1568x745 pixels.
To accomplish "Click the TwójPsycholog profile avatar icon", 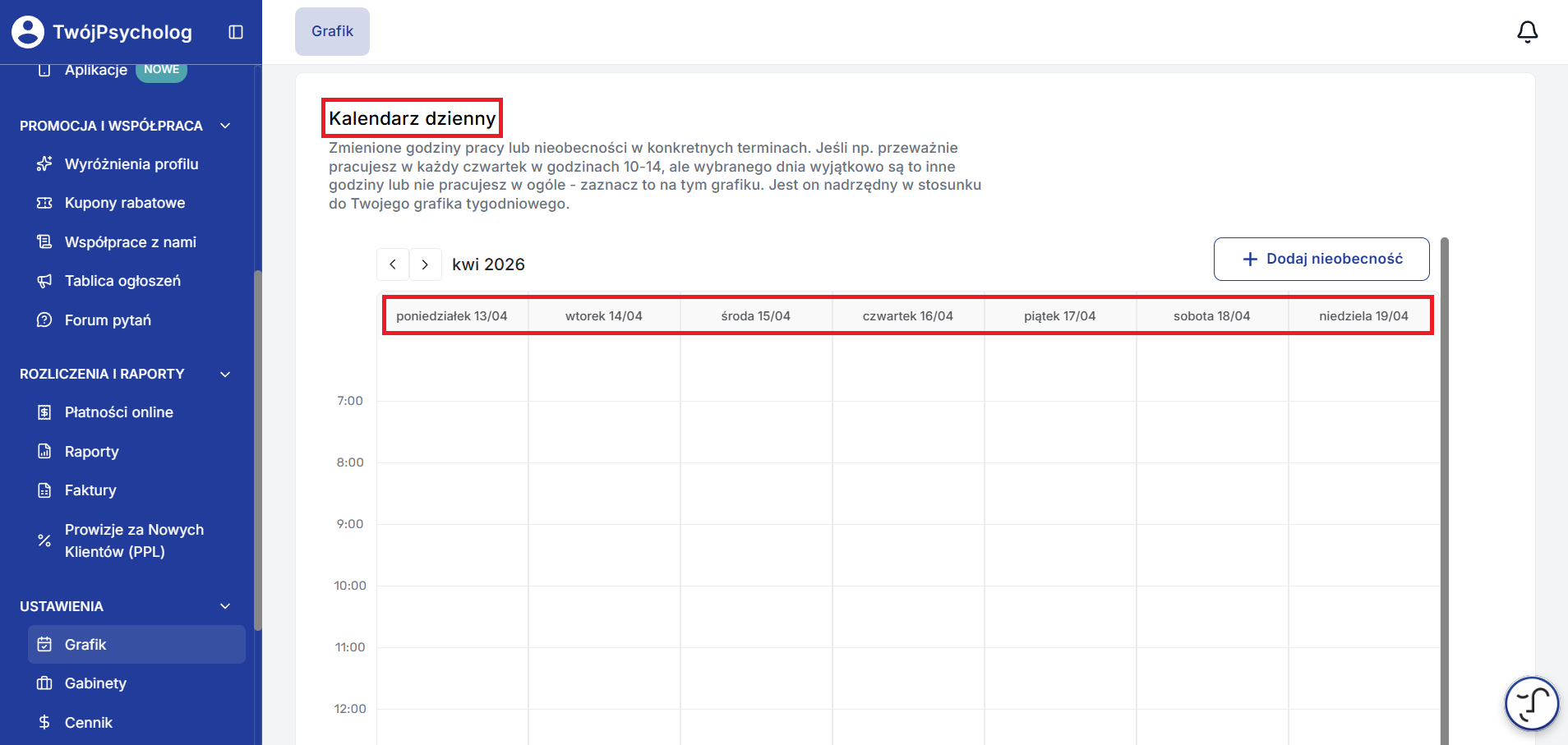I will point(28,32).
